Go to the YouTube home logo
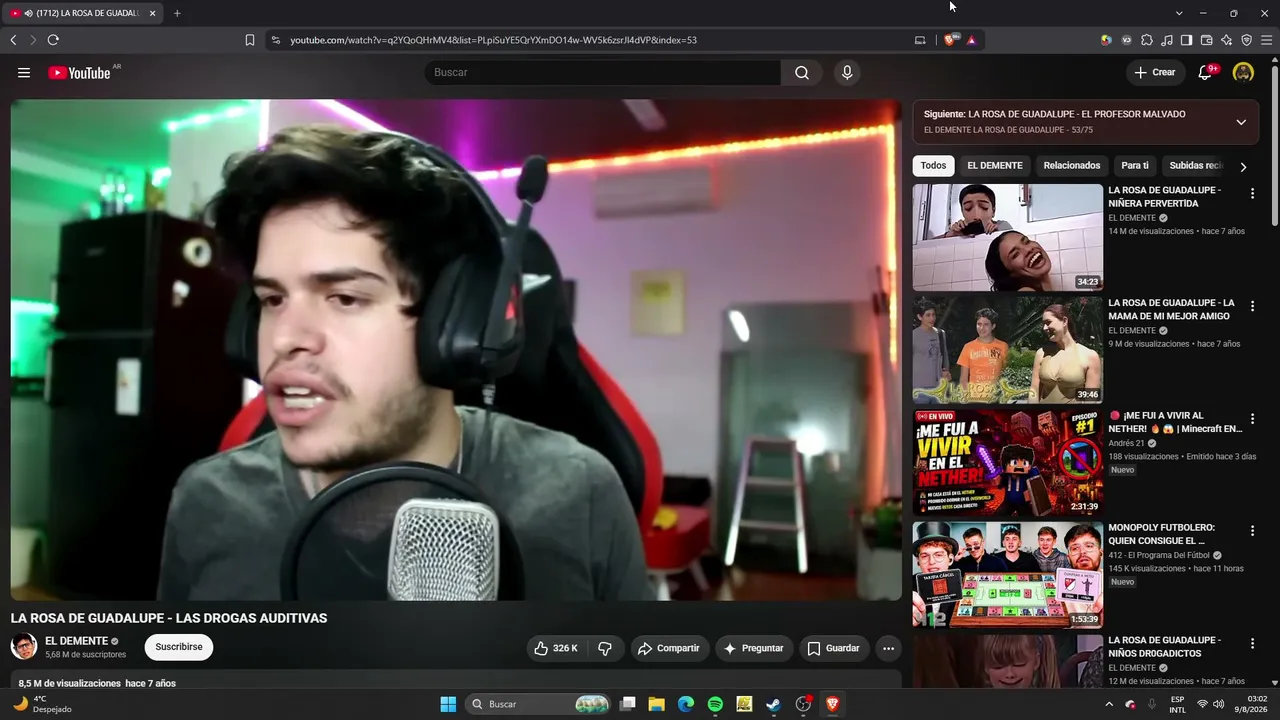 coord(79,72)
